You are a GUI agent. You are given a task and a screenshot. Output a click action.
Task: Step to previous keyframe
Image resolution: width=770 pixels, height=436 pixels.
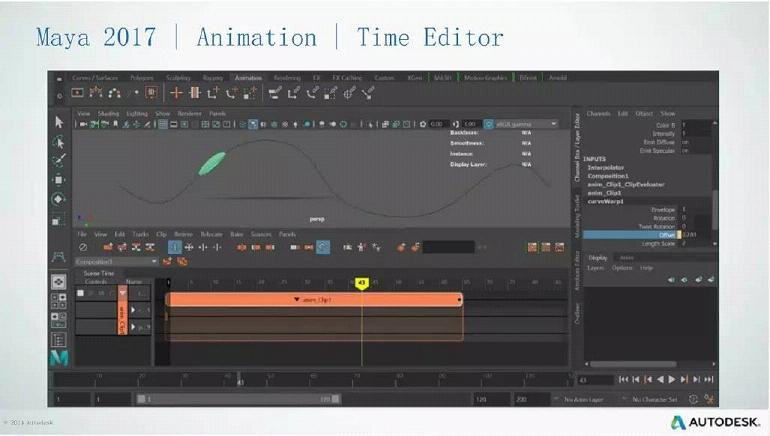648,380
